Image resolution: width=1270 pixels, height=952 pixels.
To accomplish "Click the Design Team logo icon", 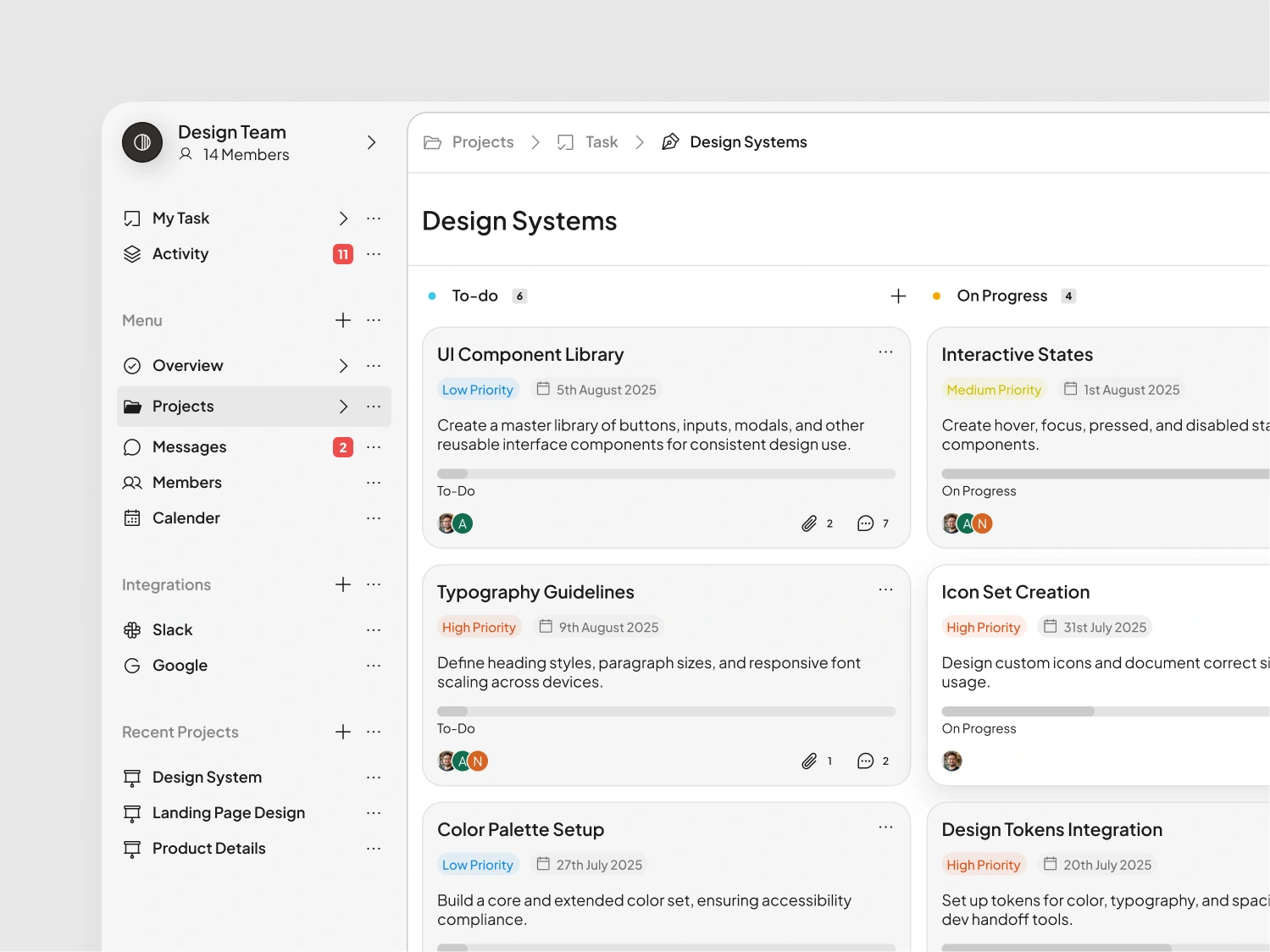I will 142,142.
